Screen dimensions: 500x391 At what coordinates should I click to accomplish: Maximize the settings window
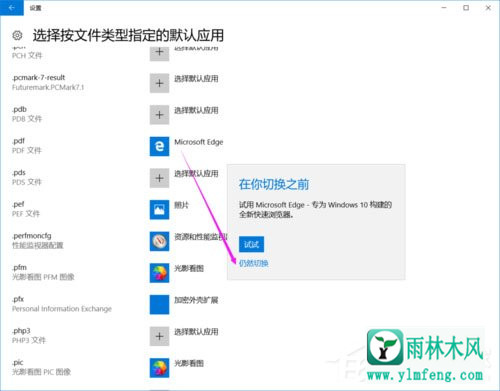point(466,8)
